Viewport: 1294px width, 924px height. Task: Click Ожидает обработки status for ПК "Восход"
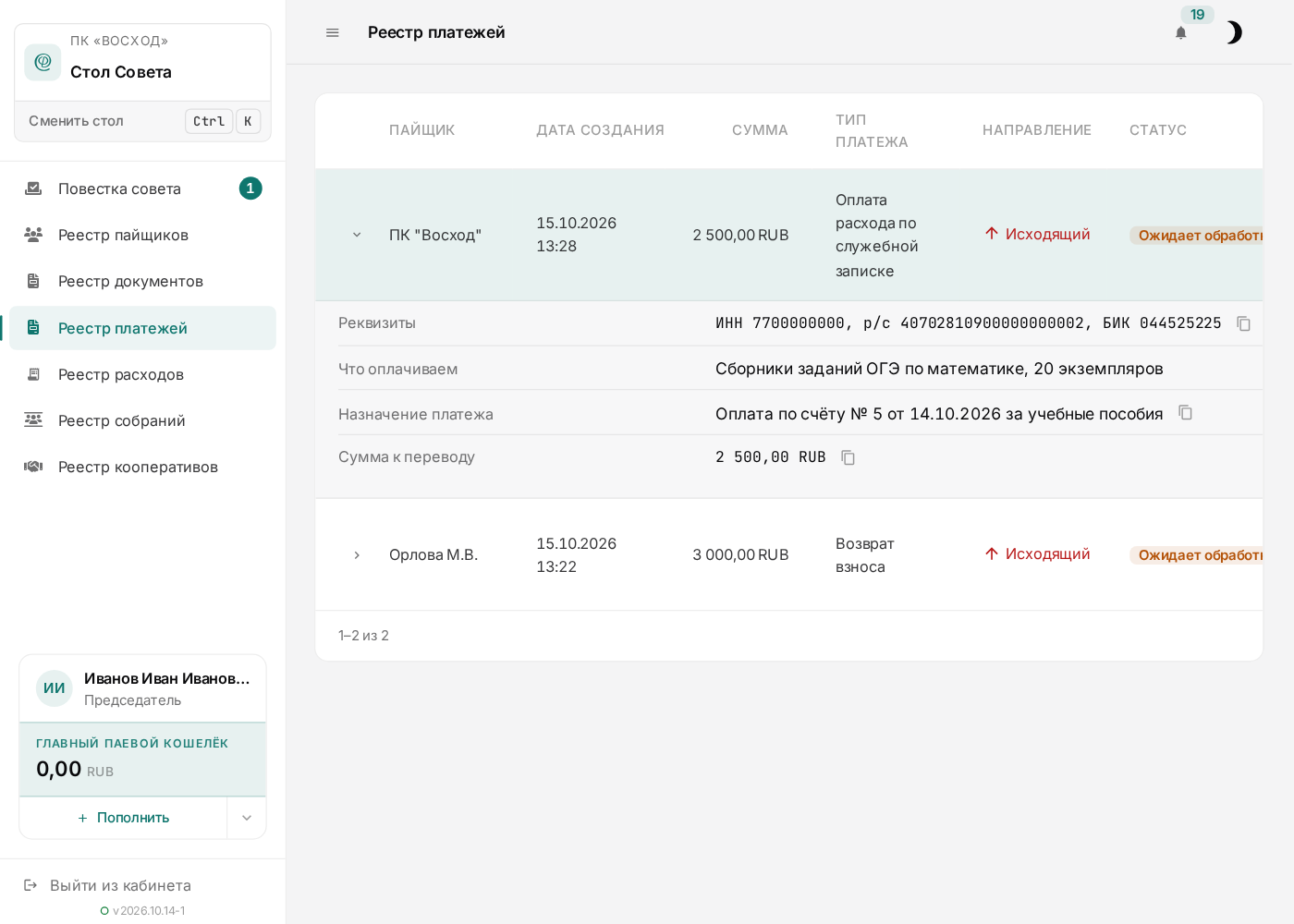click(1196, 236)
